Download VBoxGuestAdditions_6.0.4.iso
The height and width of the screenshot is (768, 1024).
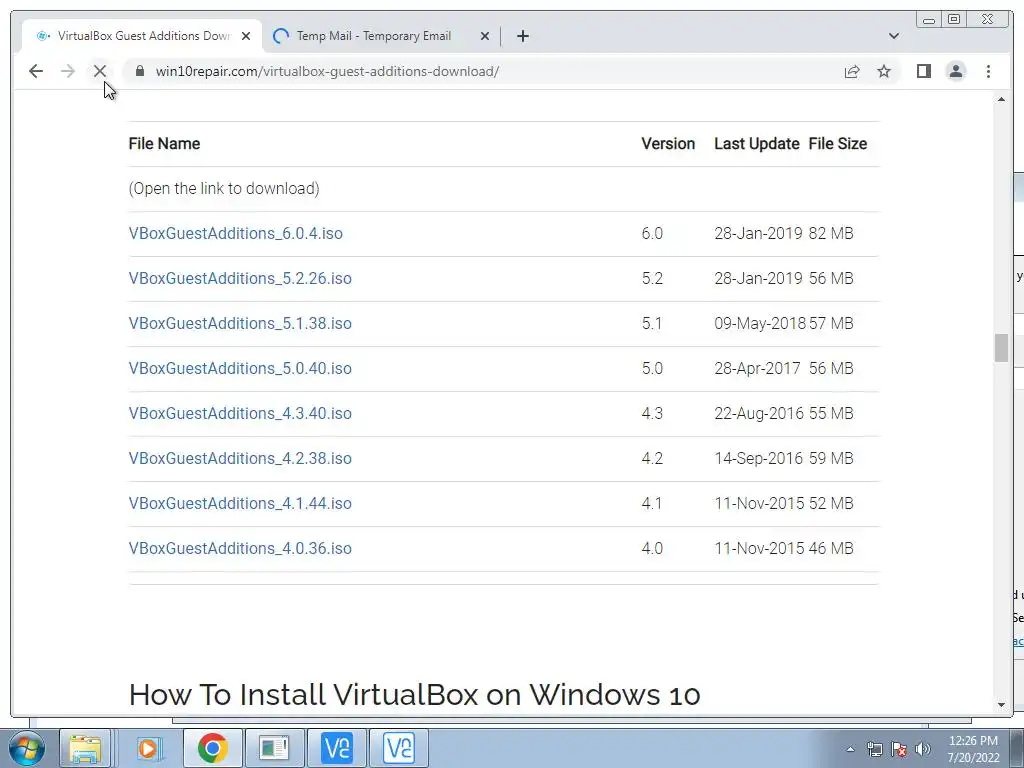pos(235,233)
